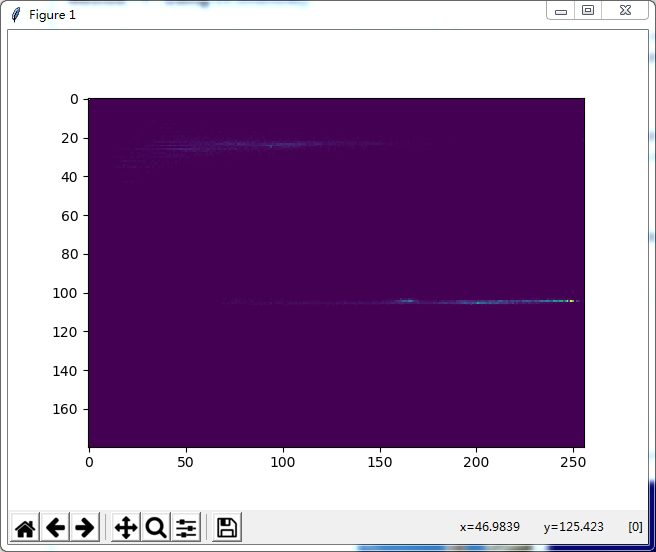Save the figure with floppy icon
The width and height of the screenshot is (656, 552).
(x=227, y=527)
